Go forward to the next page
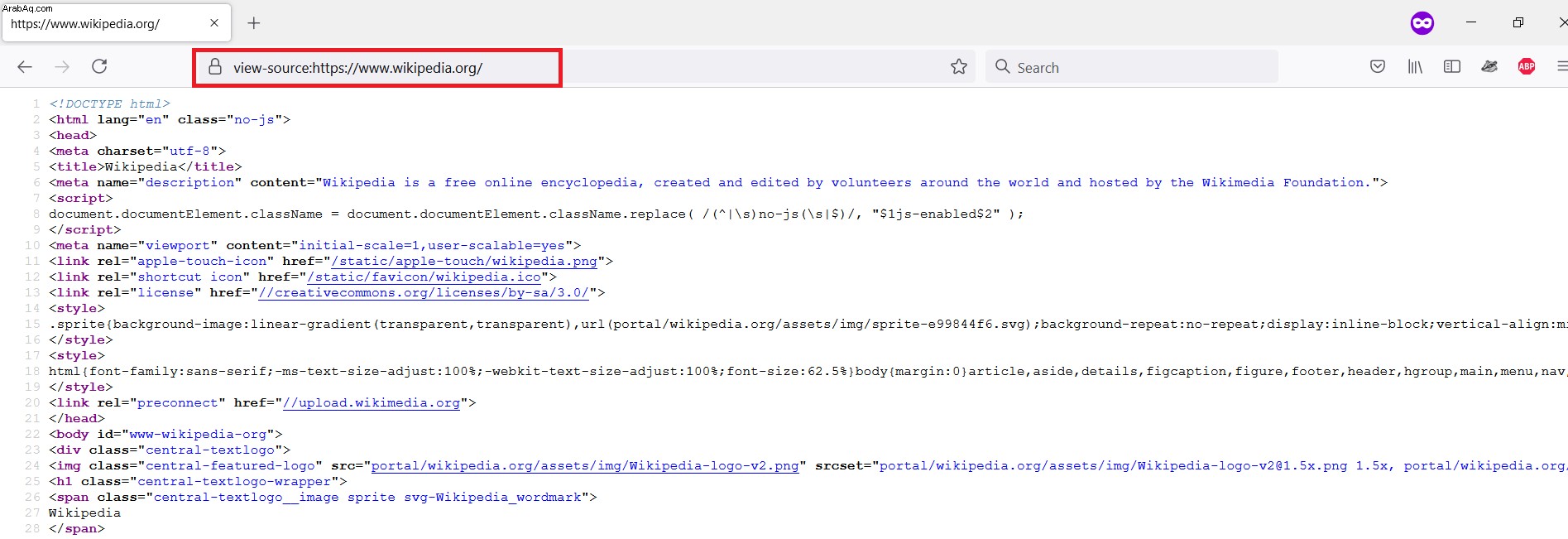Viewport: 1568px width, 539px height. tap(62, 67)
